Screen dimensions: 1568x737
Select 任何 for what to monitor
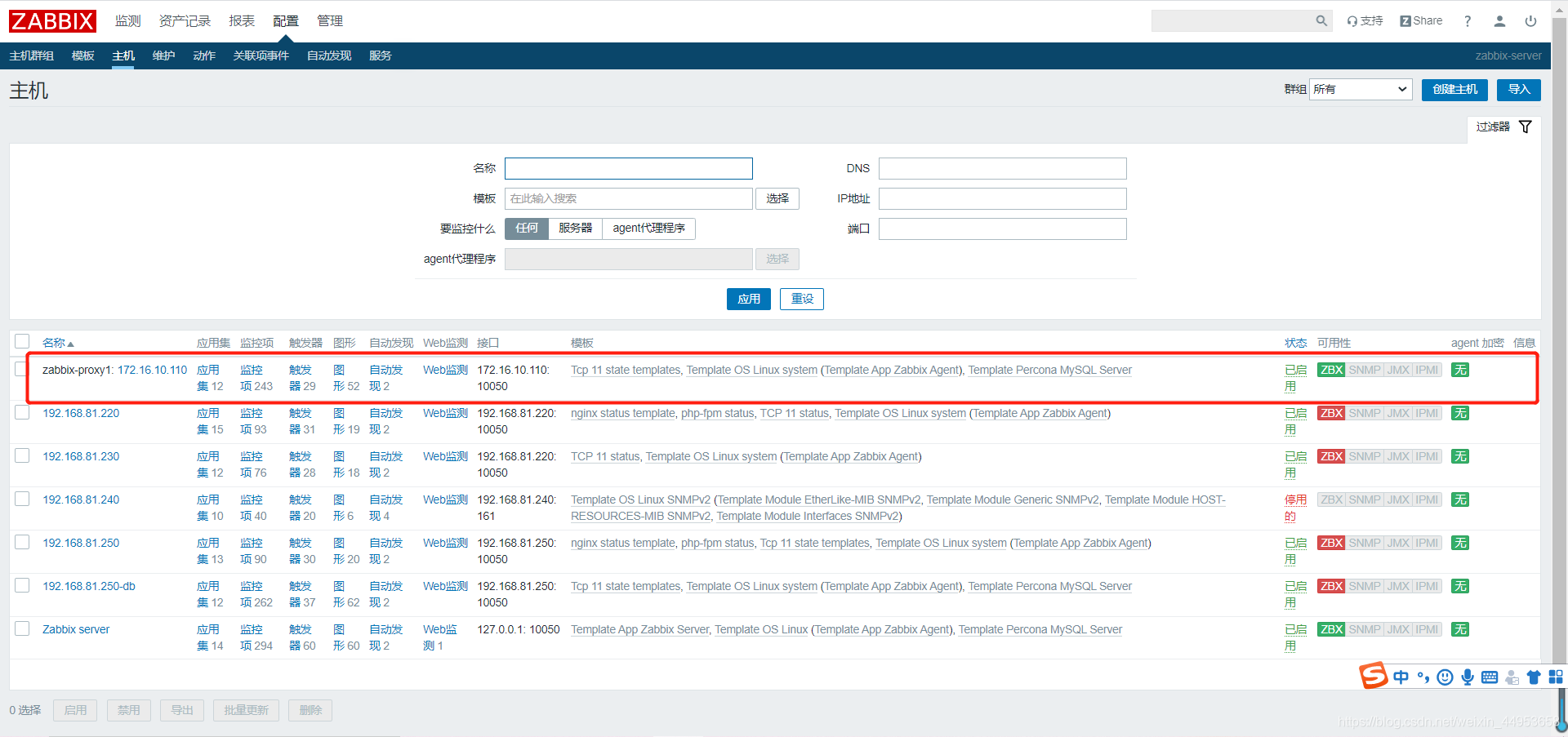527,229
